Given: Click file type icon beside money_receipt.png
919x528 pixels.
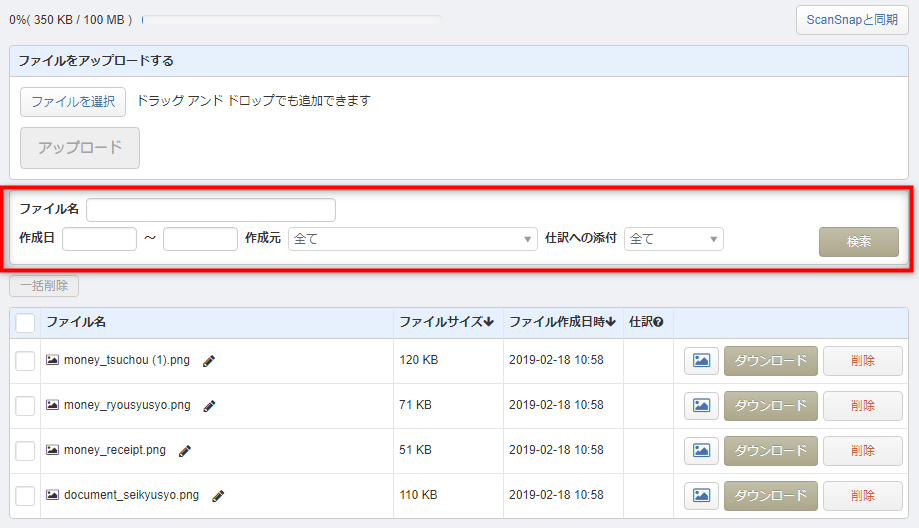Looking at the screenshot, I should 52,450.
